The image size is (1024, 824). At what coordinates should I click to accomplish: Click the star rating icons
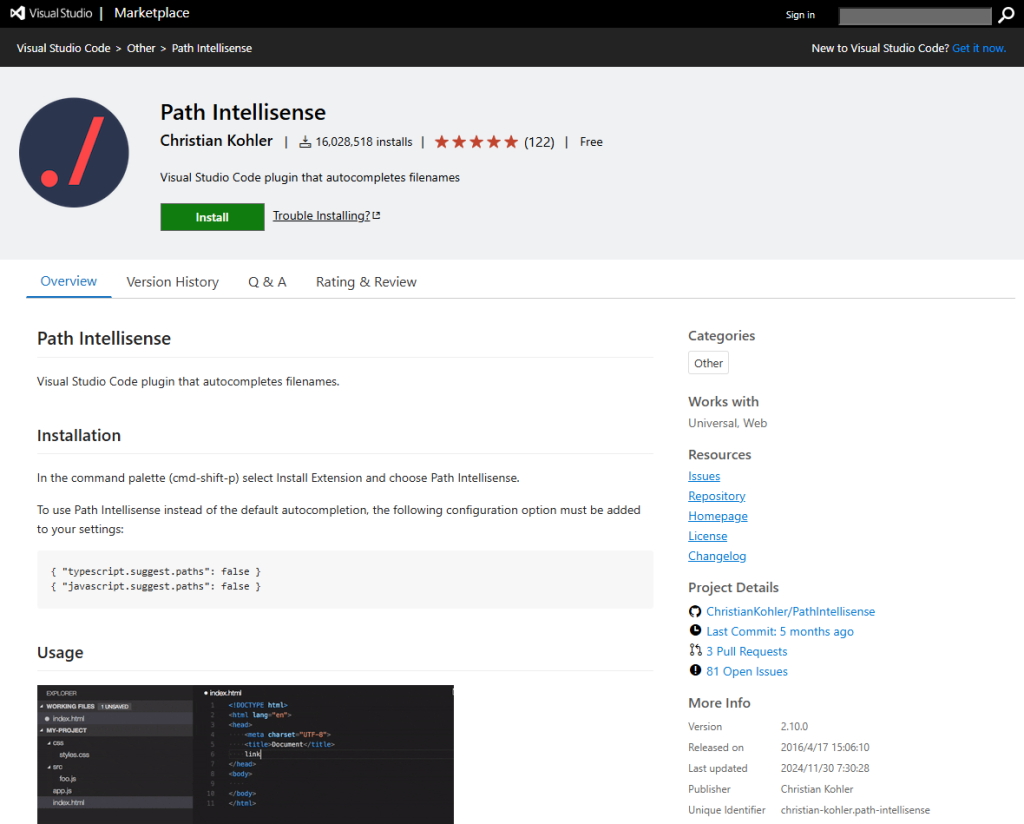[x=476, y=142]
